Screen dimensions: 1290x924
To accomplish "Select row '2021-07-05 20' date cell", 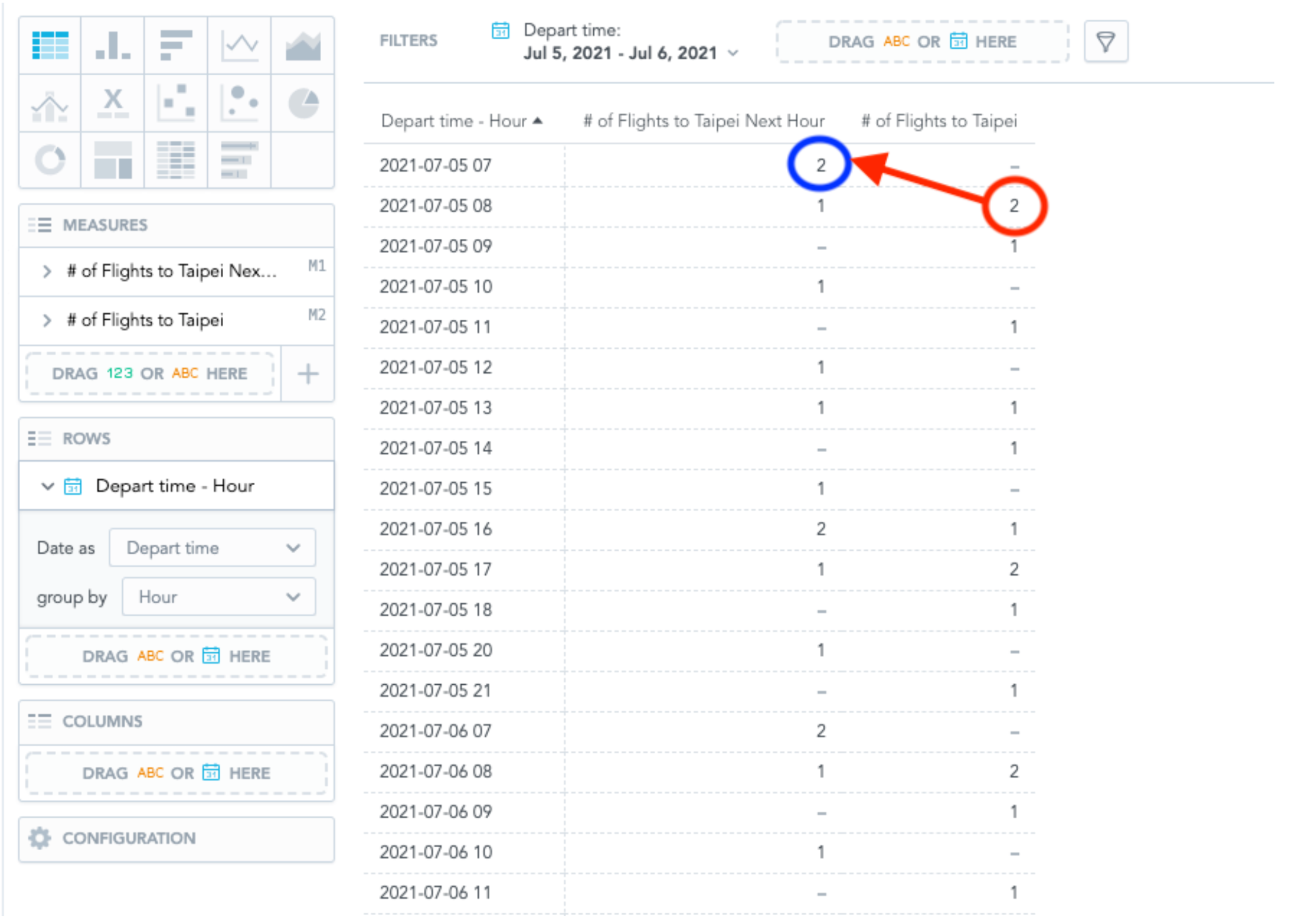I will click(436, 650).
